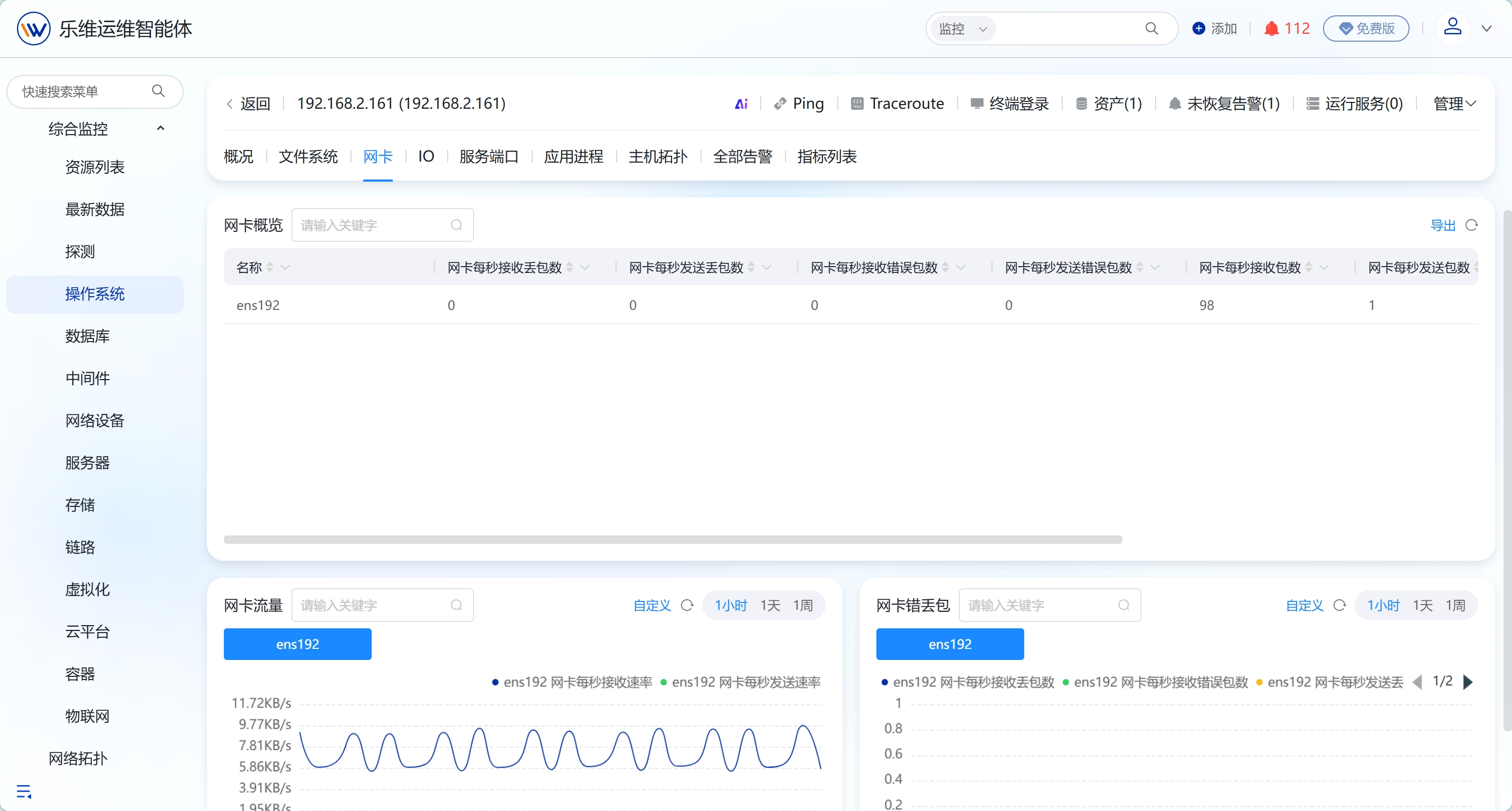Go to previous legend page arrow
The height and width of the screenshot is (811, 1512).
tap(1417, 682)
